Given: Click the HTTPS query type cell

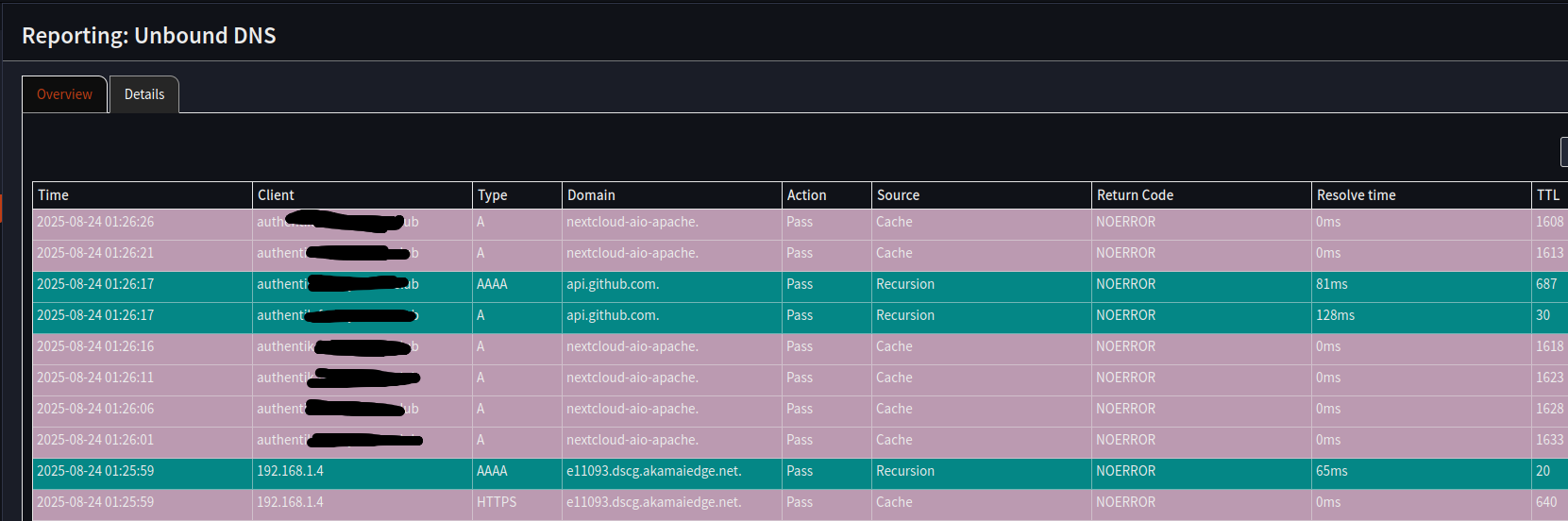Looking at the screenshot, I should (497, 502).
